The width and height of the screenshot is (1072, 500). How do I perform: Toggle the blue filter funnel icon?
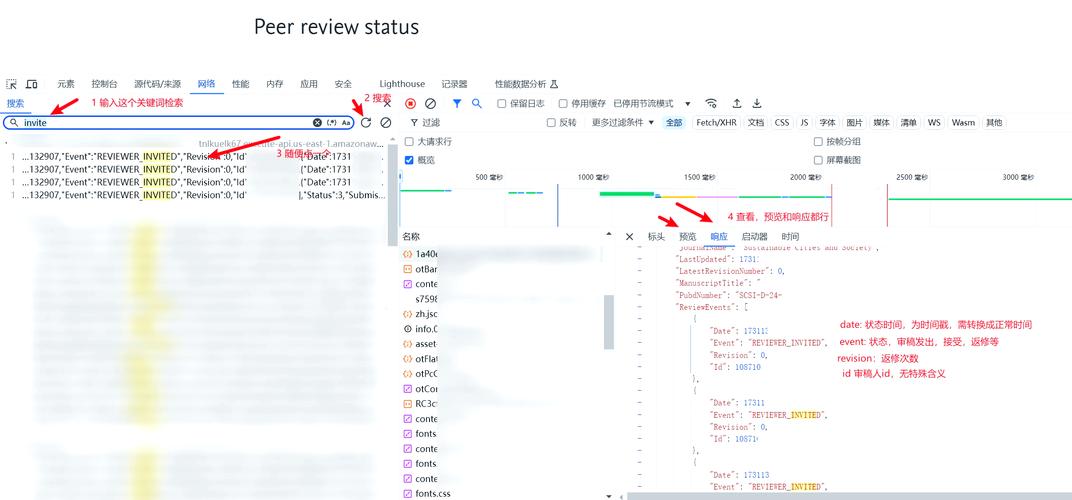[x=457, y=104]
